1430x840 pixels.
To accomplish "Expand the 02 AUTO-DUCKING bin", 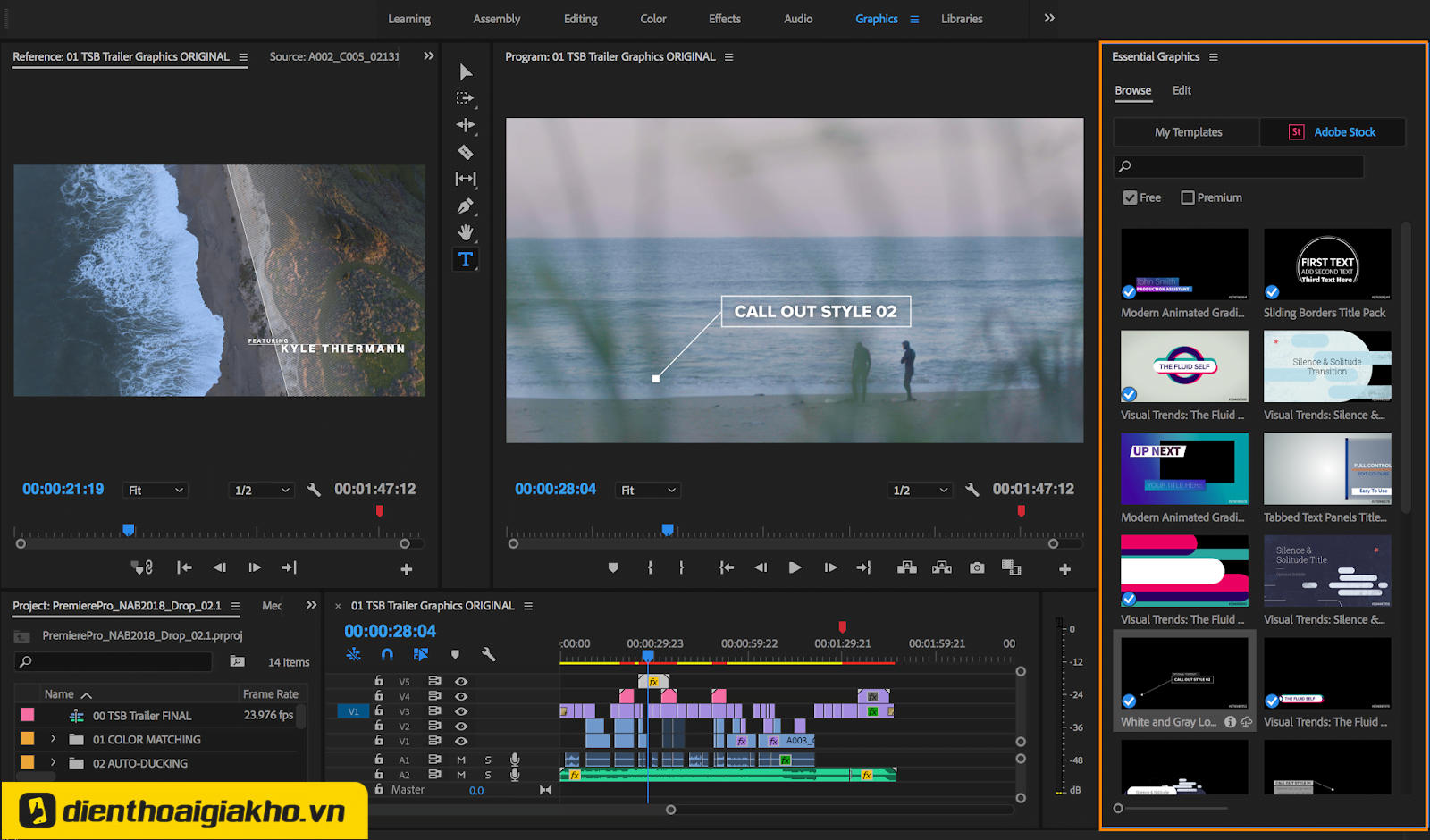I will pyautogui.click(x=53, y=762).
